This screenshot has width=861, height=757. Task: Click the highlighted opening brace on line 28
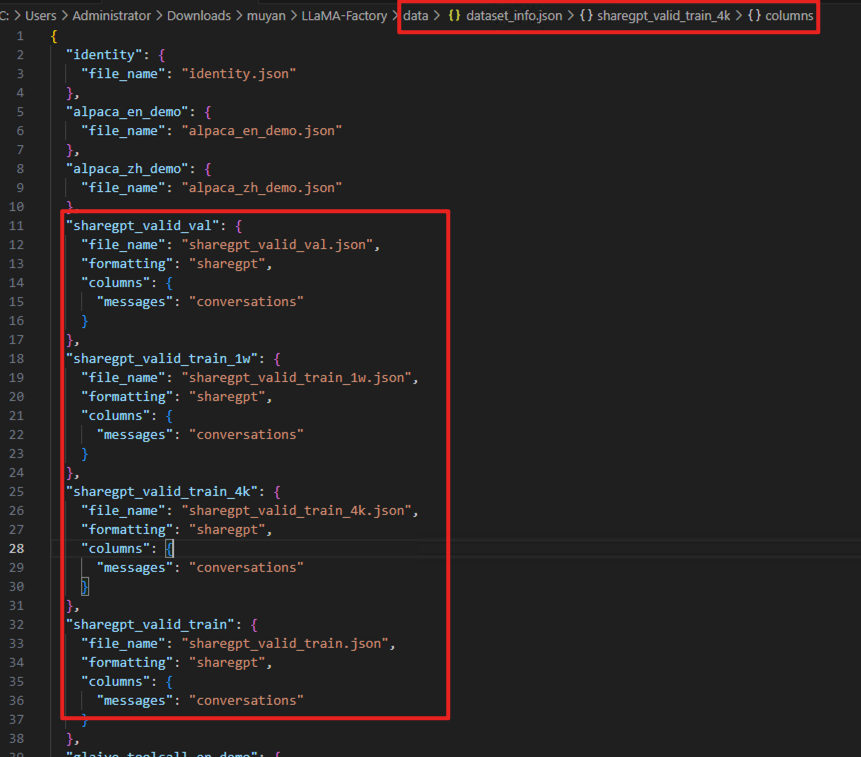pos(170,549)
